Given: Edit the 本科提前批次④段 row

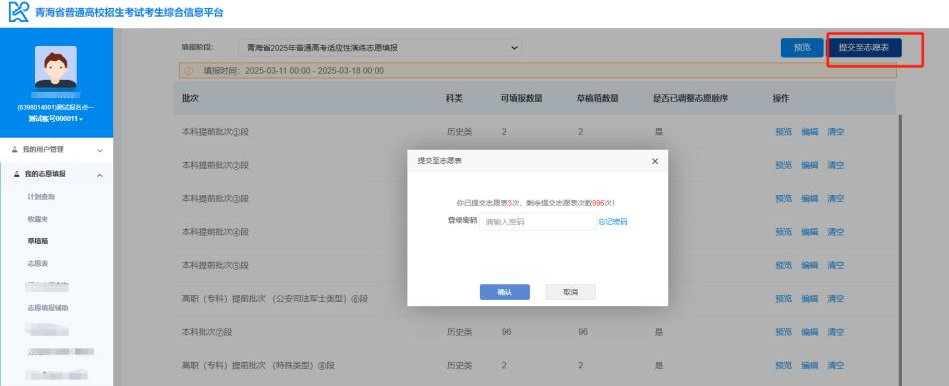Looking at the screenshot, I should (x=809, y=232).
